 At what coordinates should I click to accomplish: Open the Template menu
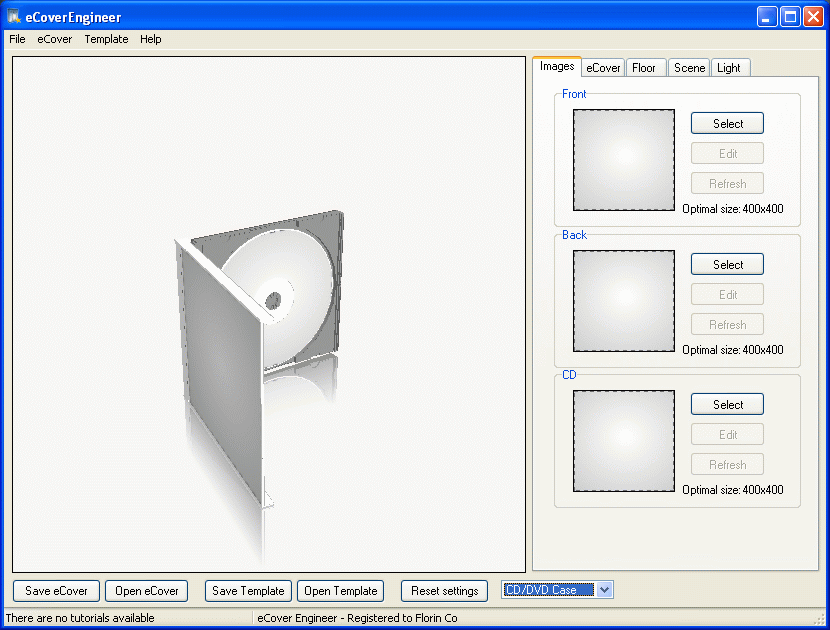[106, 39]
